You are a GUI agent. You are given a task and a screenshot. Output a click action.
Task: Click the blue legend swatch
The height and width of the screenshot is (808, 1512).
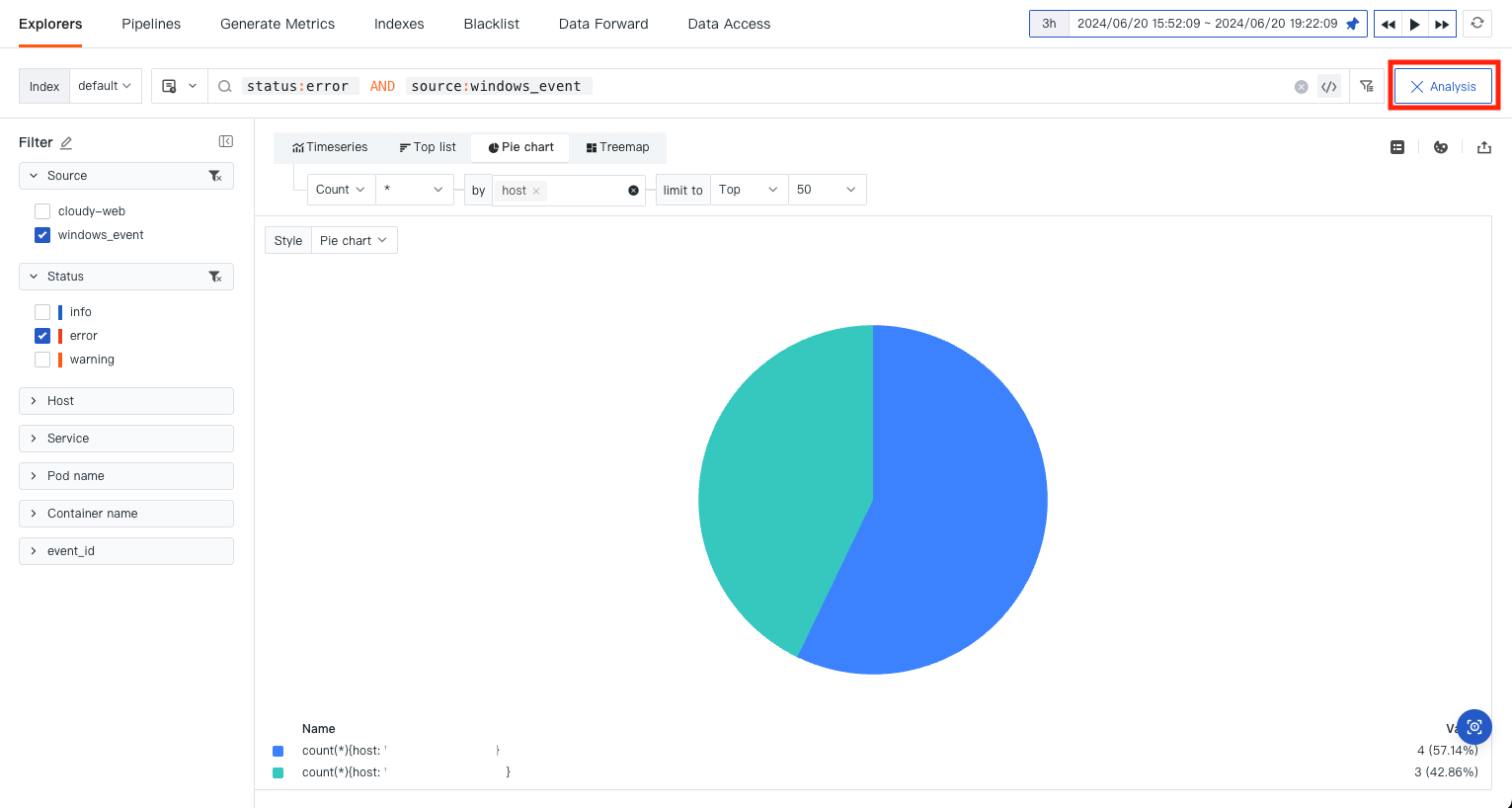(x=279, y=751)
